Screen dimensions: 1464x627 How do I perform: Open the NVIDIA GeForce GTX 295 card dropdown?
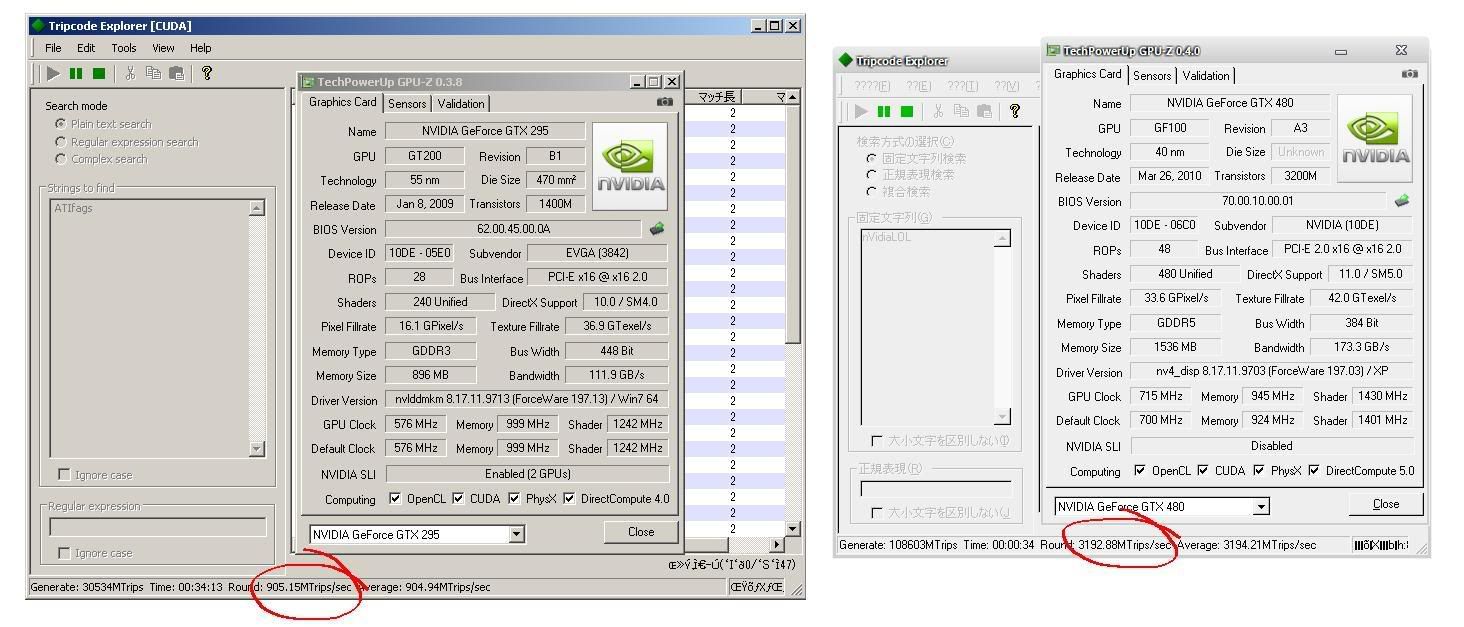pyautogui.click(x=517, y=534)
